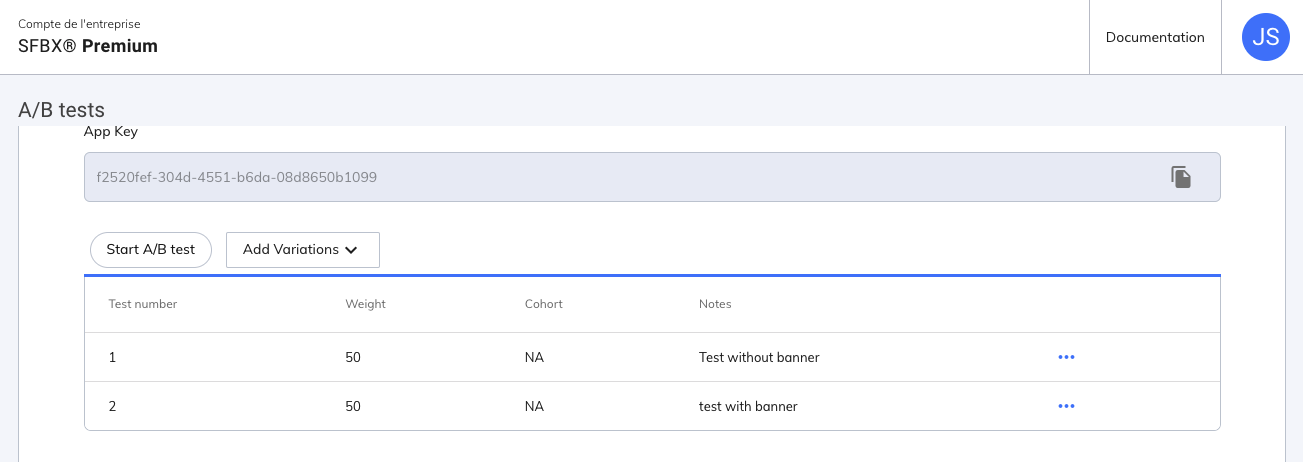Click the A/B tests page heading
The image size is (1303, 462).
pyautogui.click(x=61, y=110)
